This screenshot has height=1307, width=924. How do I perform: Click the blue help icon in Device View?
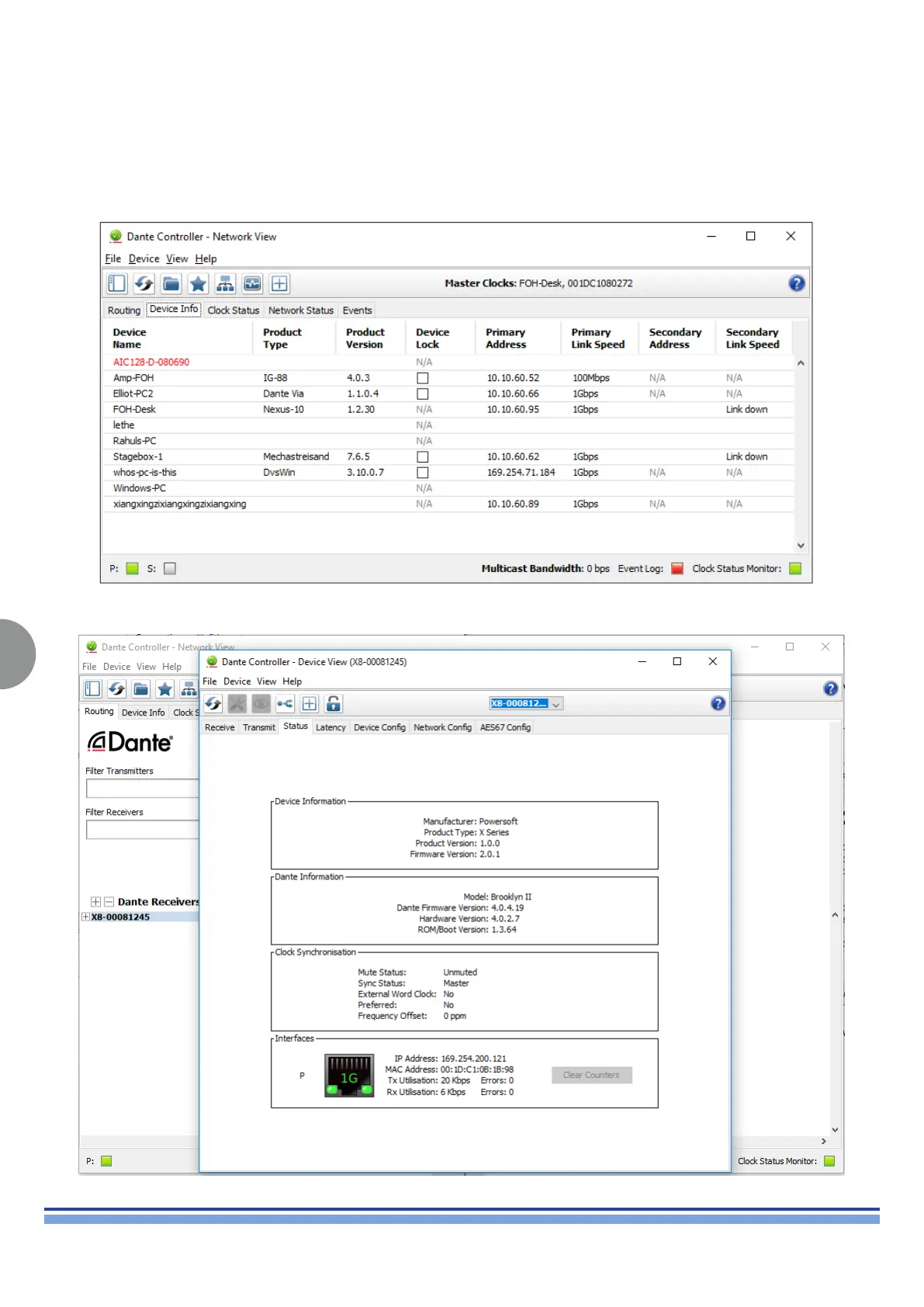718,703
